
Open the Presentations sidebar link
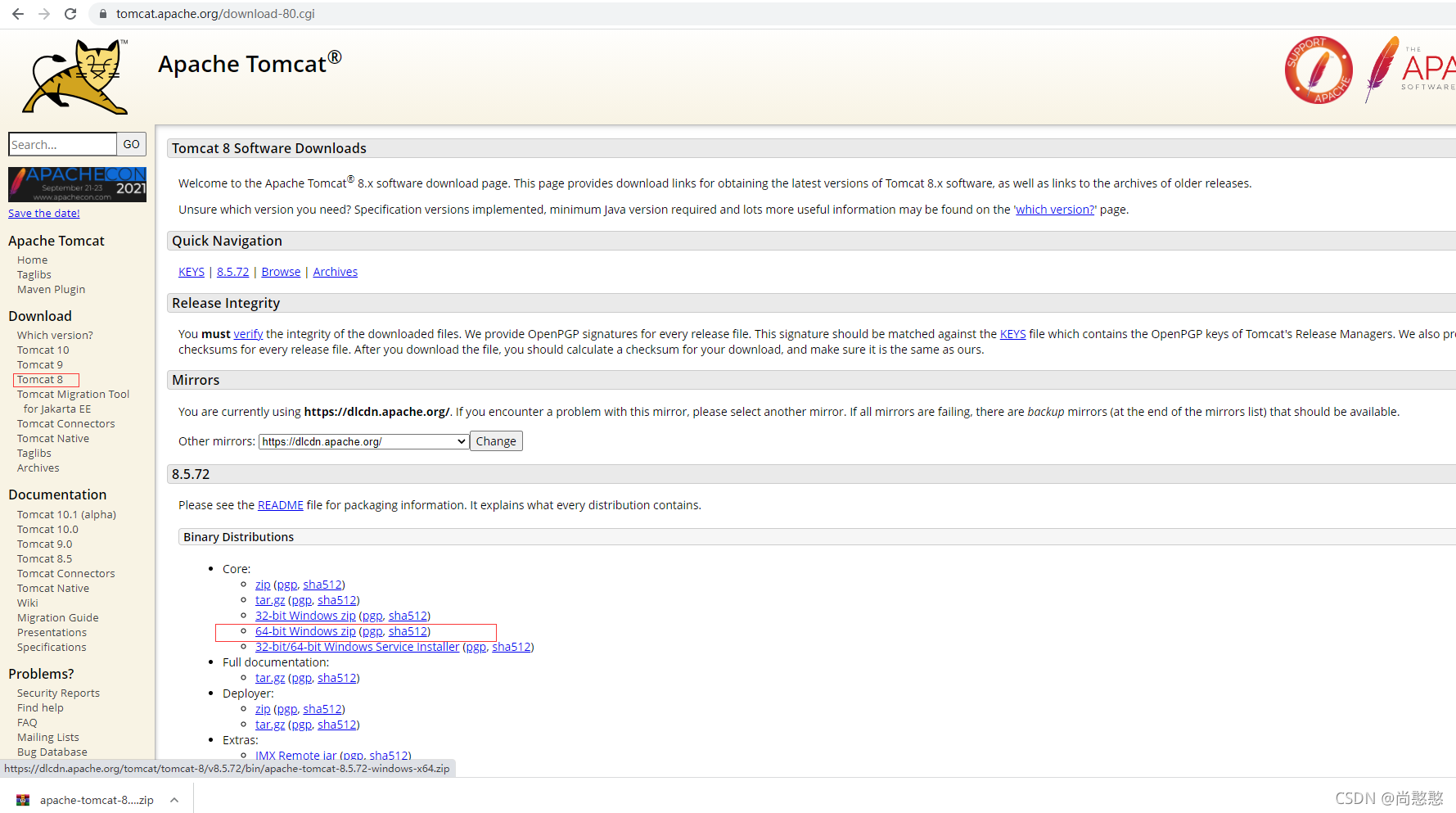coord(52,633)
